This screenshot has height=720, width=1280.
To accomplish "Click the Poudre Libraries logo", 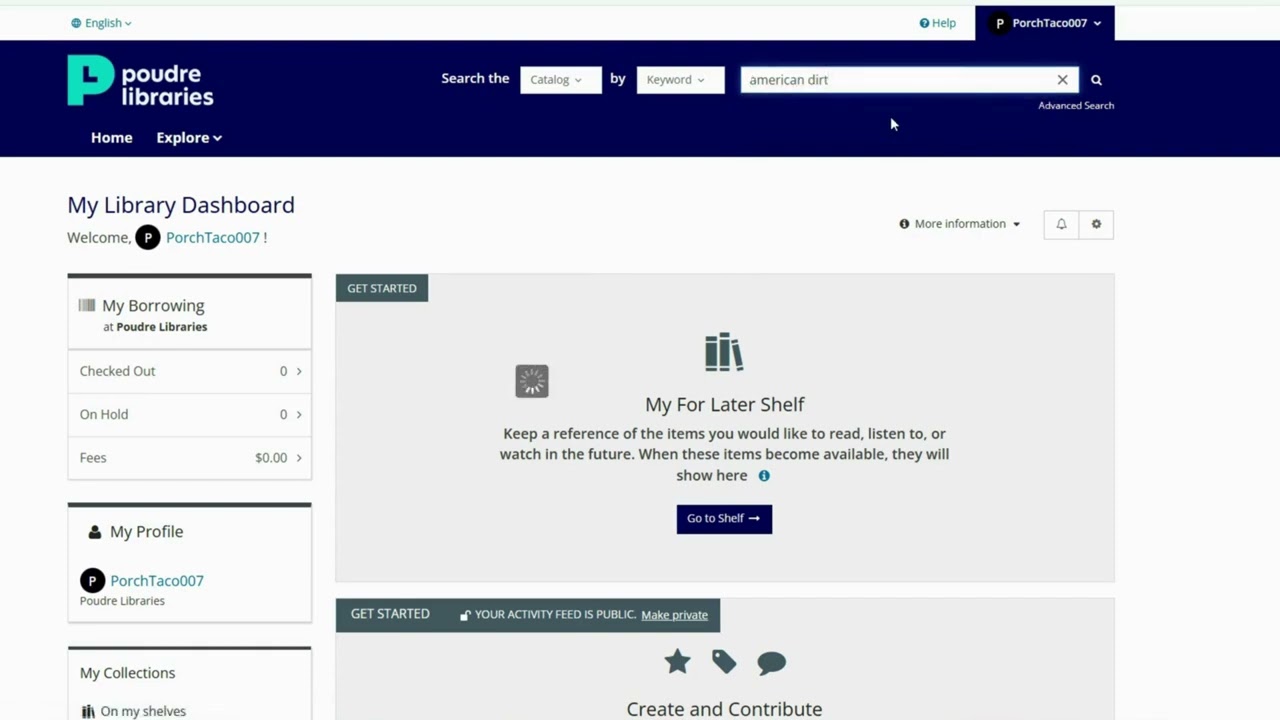I will [x=140, y=81].
